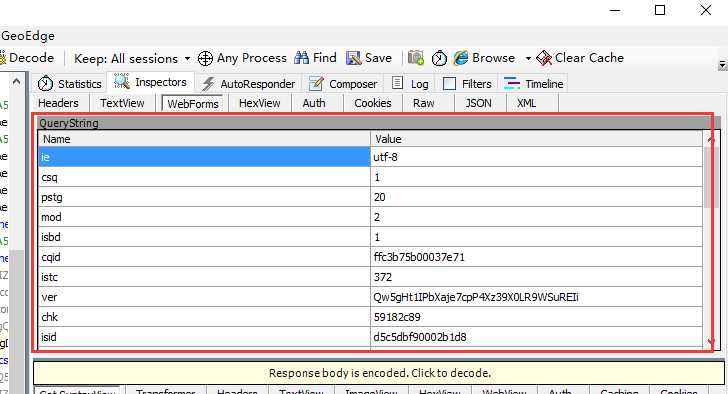Screen dimensions: 728x394
Task: Select the request HexView inspector tab
Action: coord(260,103)
